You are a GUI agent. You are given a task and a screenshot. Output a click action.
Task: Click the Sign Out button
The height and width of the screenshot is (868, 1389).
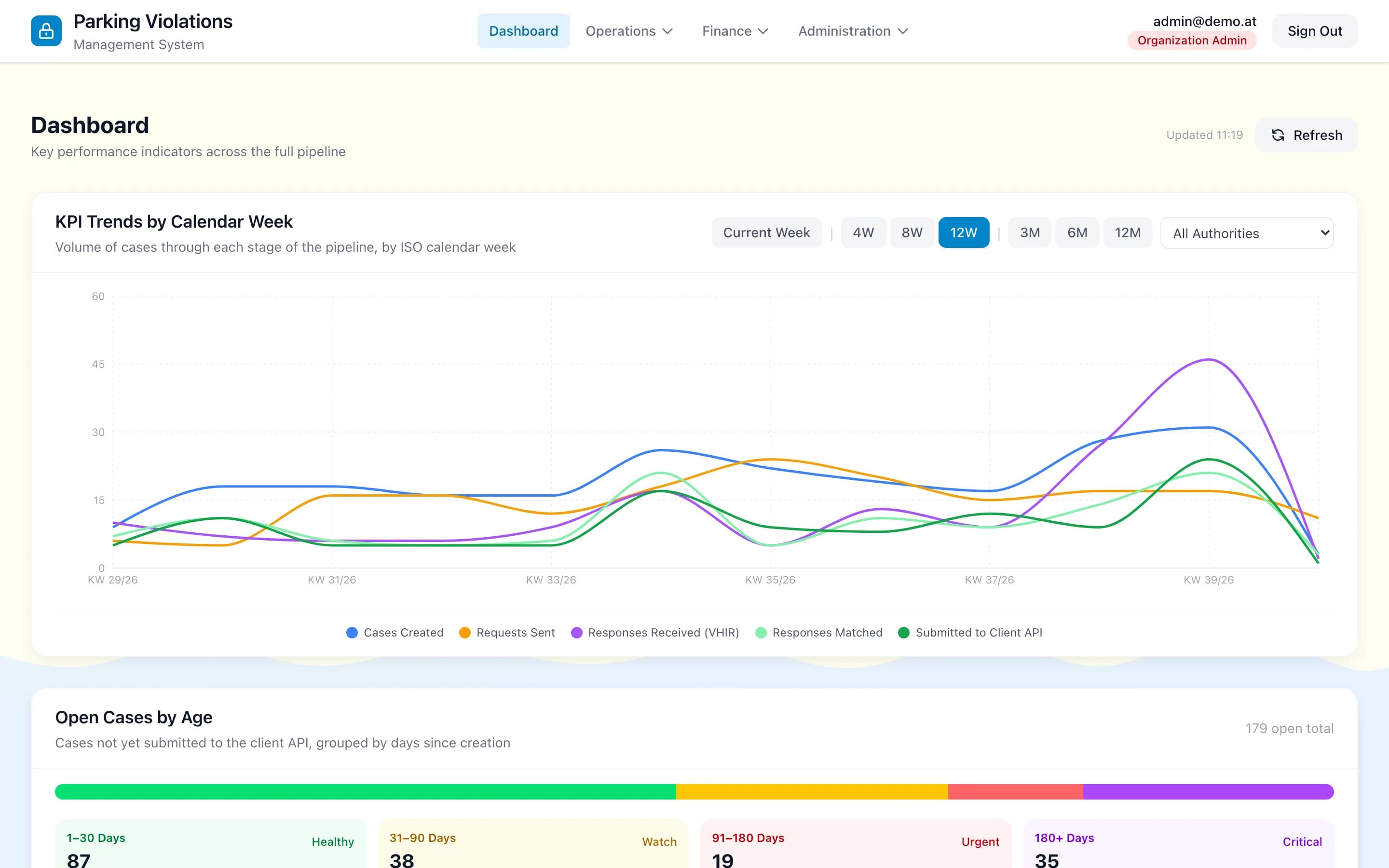(x=1314, y=31)
